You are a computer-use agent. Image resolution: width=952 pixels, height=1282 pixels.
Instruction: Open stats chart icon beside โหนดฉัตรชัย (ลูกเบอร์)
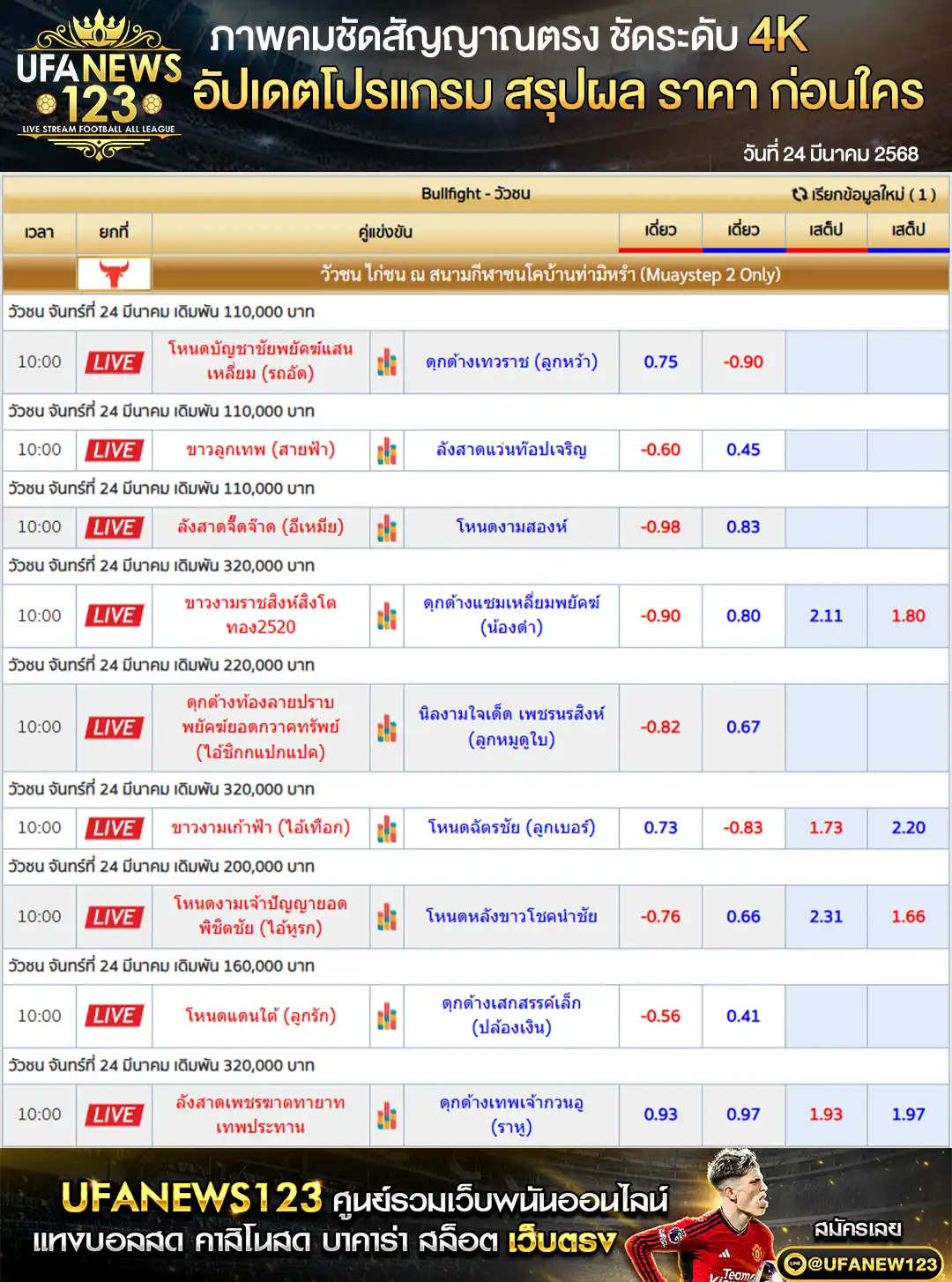(387, 828)
